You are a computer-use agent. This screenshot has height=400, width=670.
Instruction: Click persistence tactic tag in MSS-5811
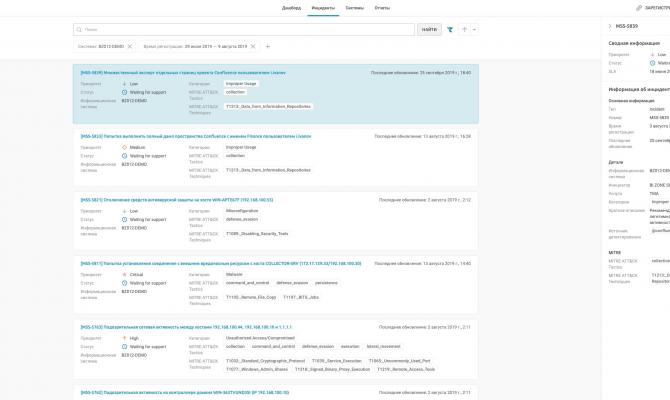[326, 283]
